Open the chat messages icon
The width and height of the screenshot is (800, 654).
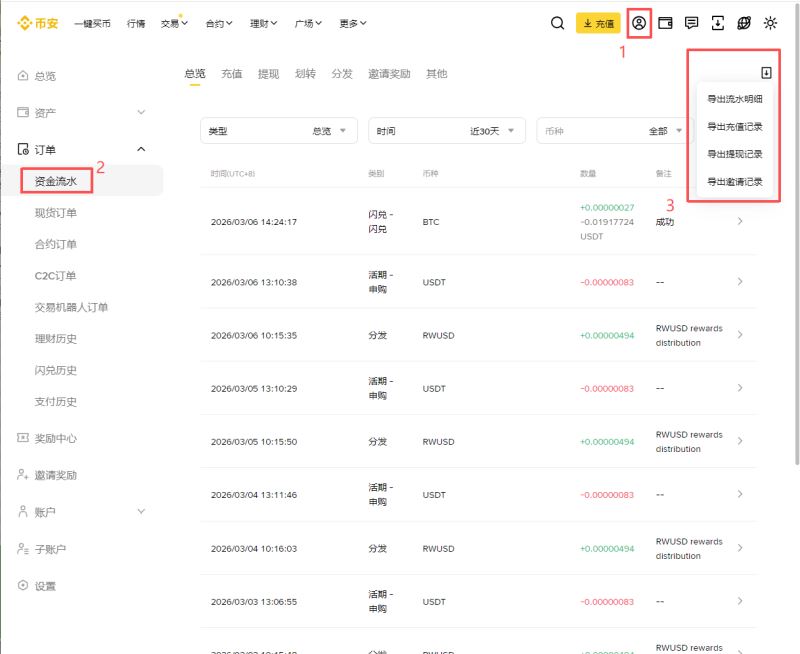click(691, 22)
